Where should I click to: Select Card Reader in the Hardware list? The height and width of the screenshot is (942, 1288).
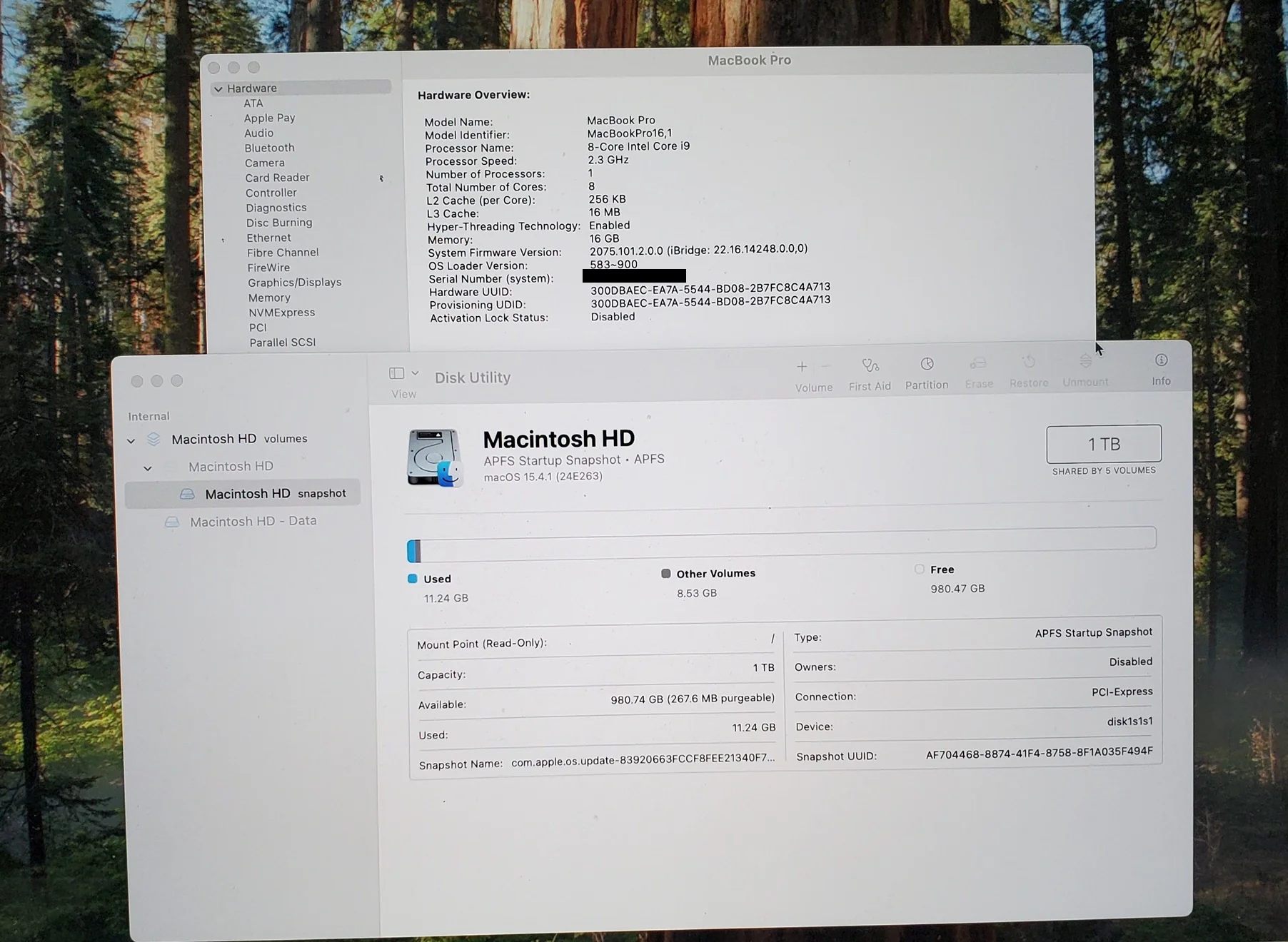[x=277, y=178]
